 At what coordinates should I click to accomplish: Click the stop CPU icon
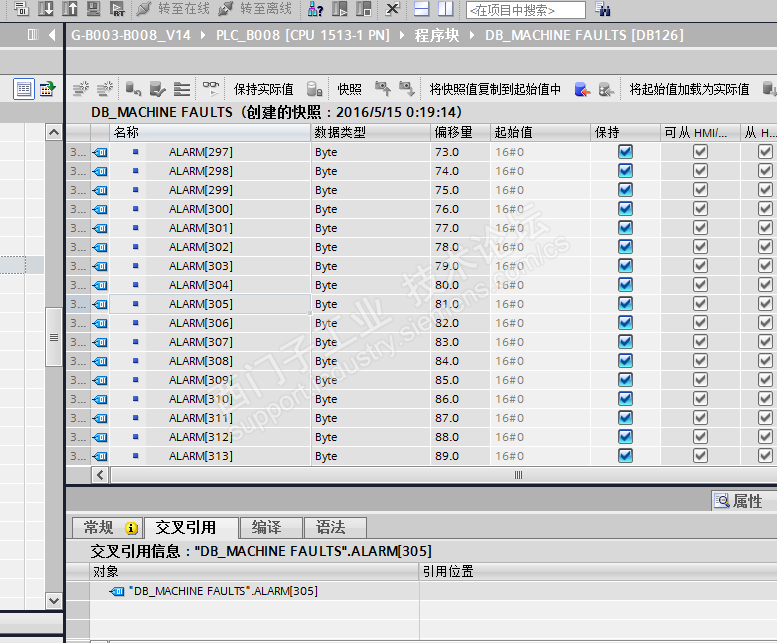(364, 8)
